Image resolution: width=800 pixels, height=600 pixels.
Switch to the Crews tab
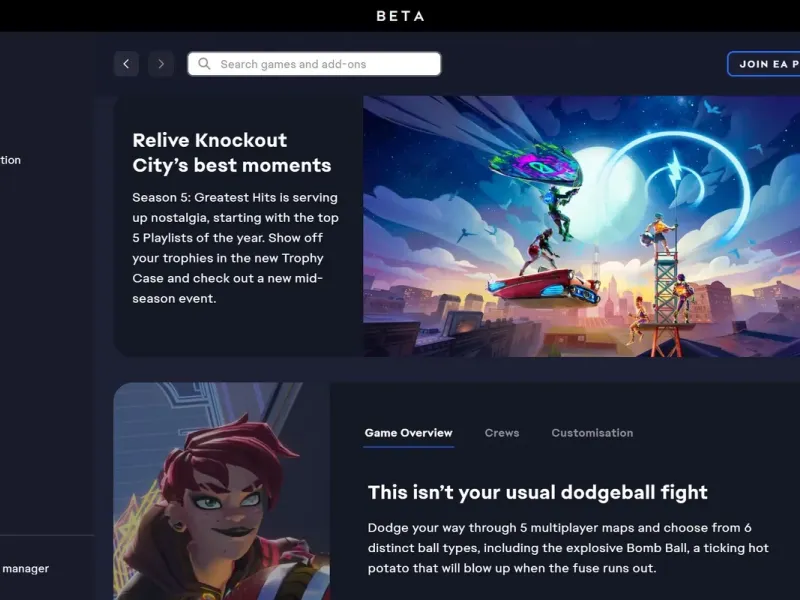pyautogui.click(x=502, y=433)
